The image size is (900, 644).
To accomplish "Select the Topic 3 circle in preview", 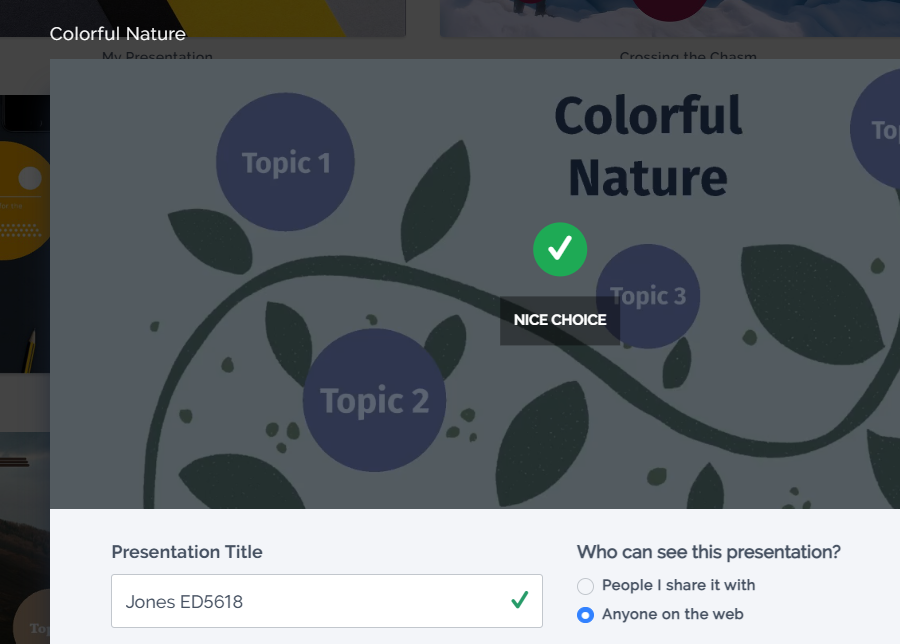I will [x=648, y=296].
